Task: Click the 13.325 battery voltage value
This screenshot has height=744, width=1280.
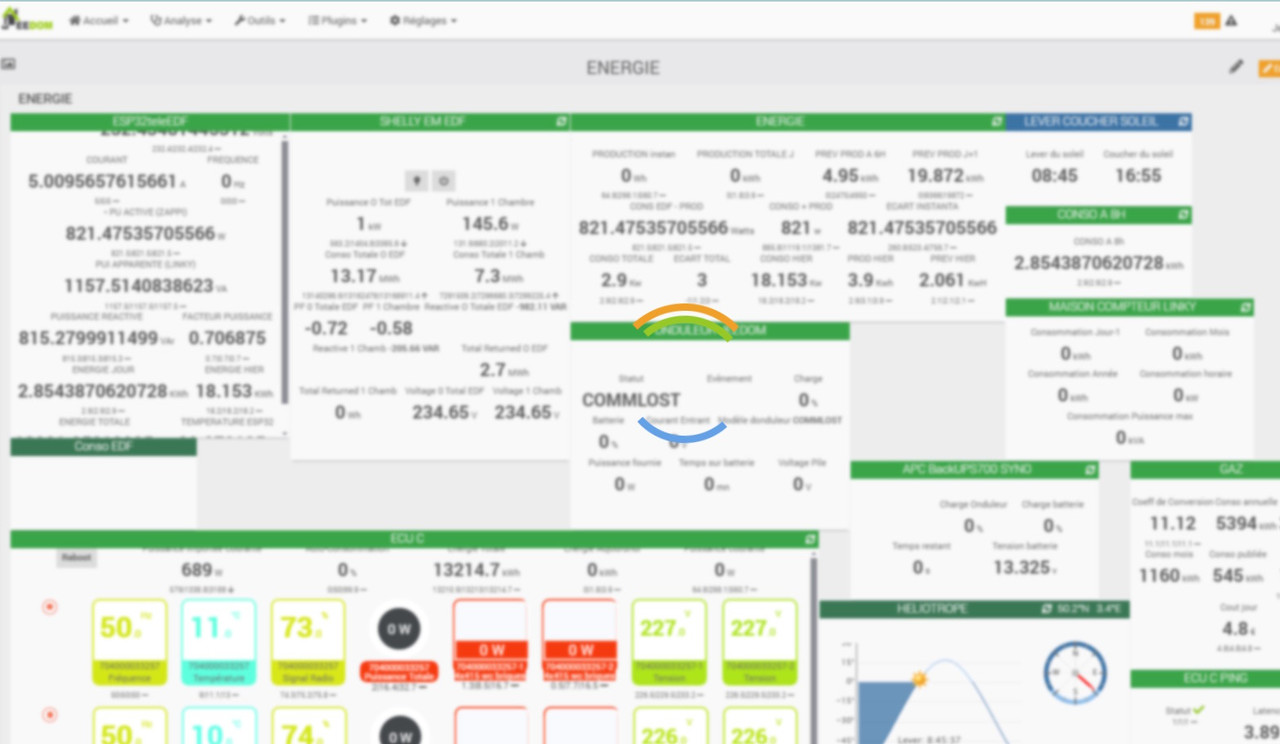Action: pos(1022,568)
